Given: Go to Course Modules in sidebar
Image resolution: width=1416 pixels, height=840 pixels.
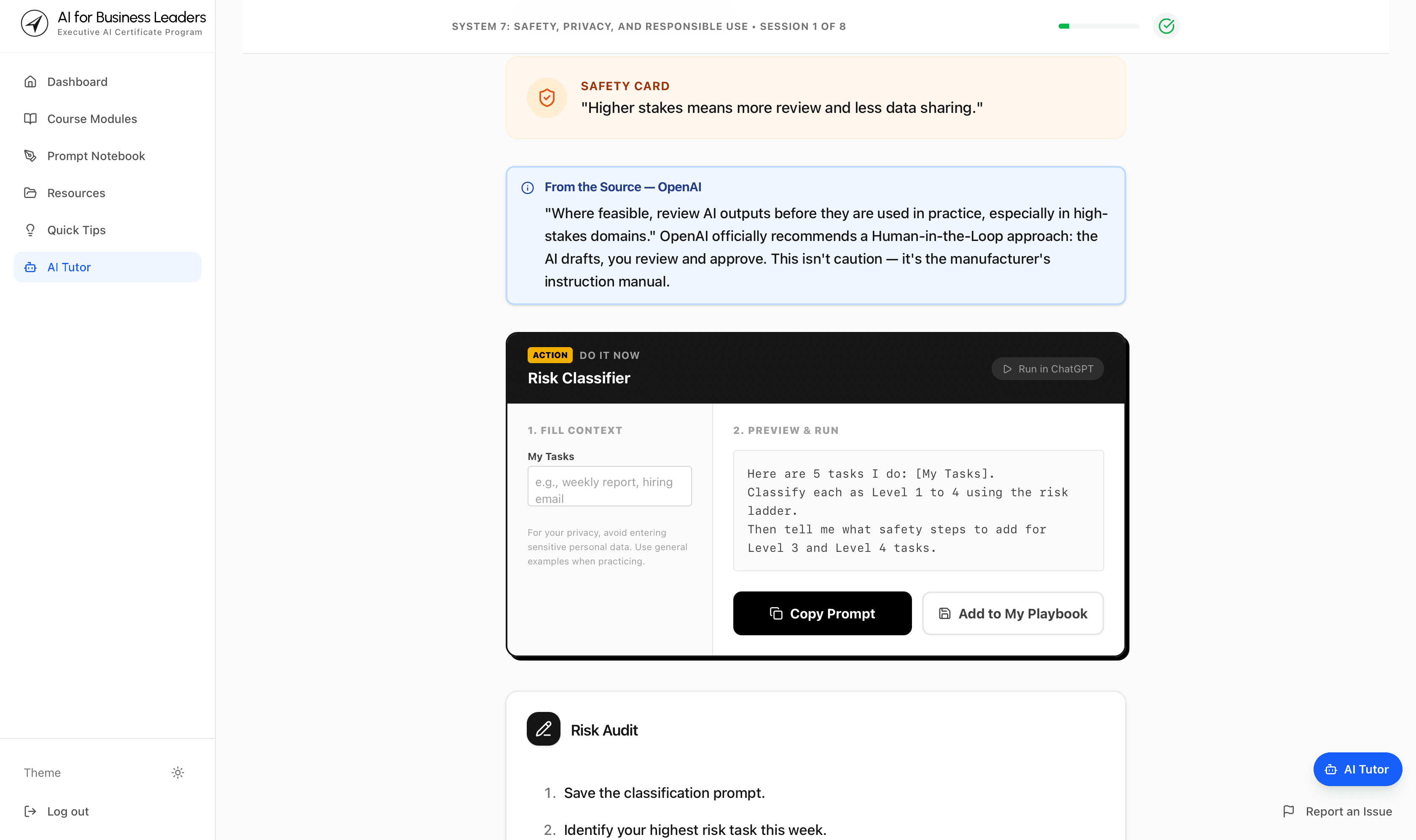Looking at the screenshot, I should coord(92,119).
